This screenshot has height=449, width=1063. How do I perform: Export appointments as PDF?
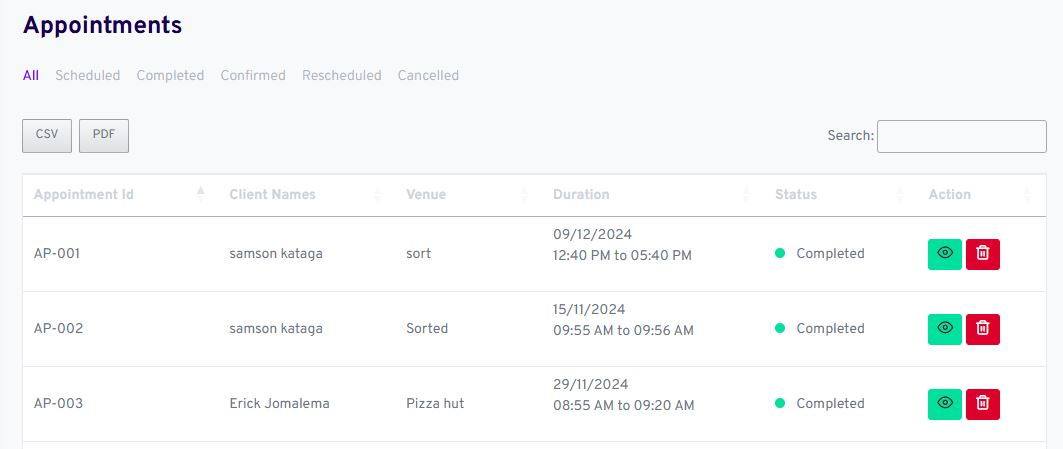[104, 136]
